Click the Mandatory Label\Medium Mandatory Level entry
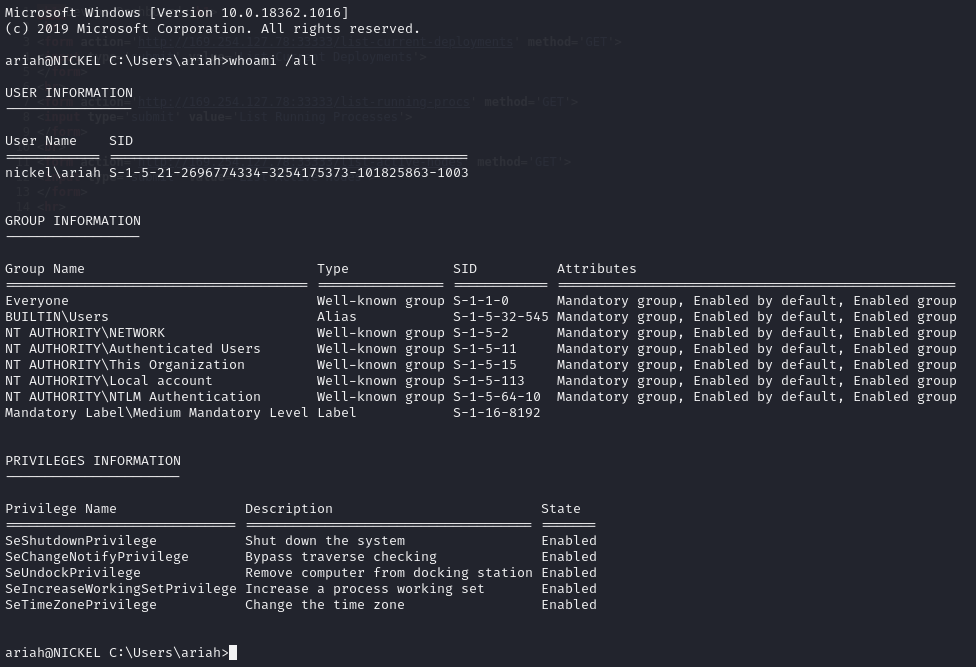The height and width of the screenshot is (667, 976). click(157, 413)
